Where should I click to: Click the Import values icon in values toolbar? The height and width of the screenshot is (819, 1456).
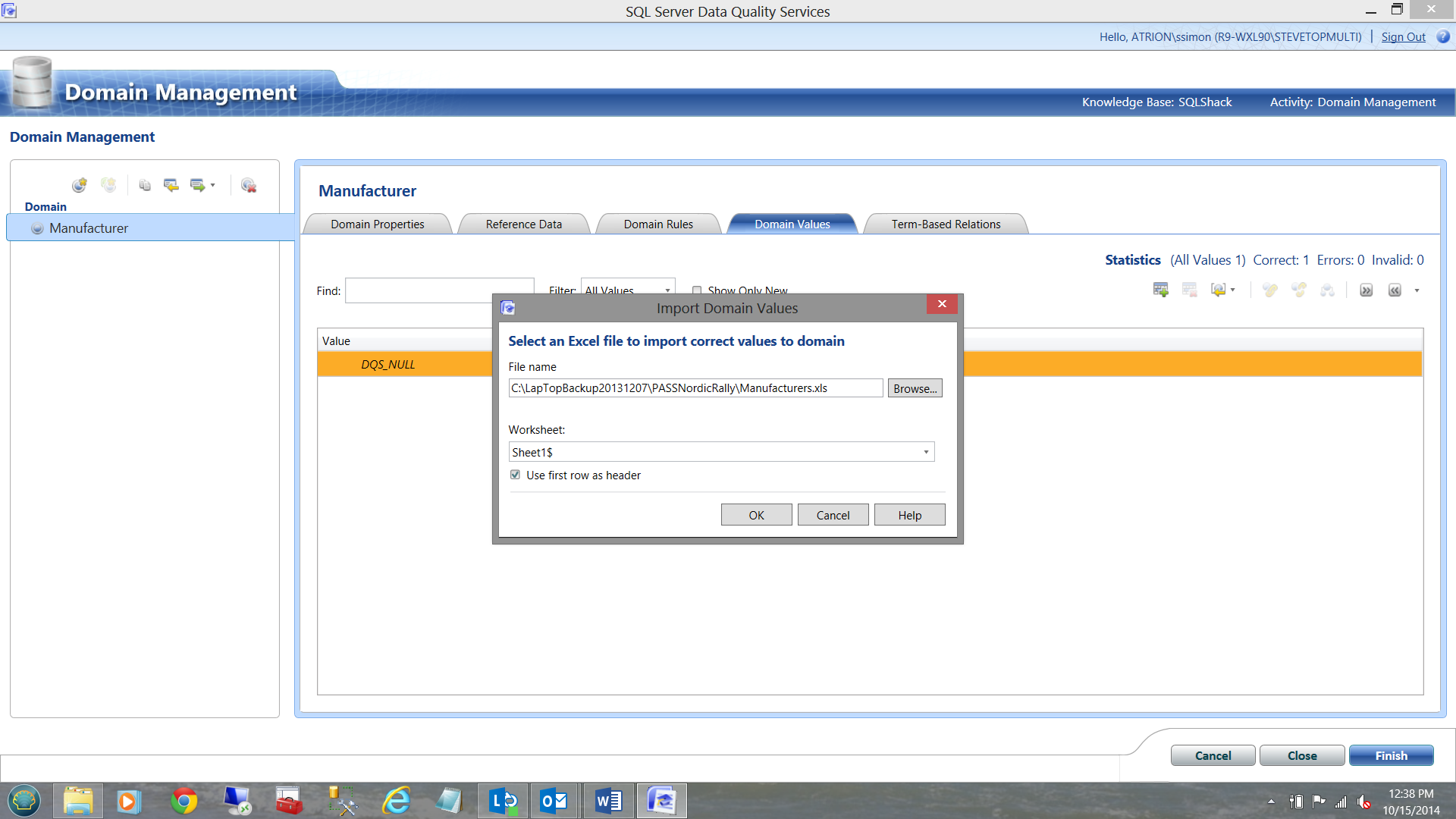point(1219,290)
